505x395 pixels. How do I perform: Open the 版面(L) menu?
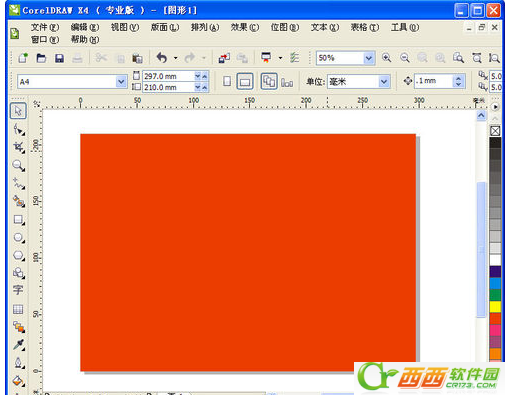165,27
